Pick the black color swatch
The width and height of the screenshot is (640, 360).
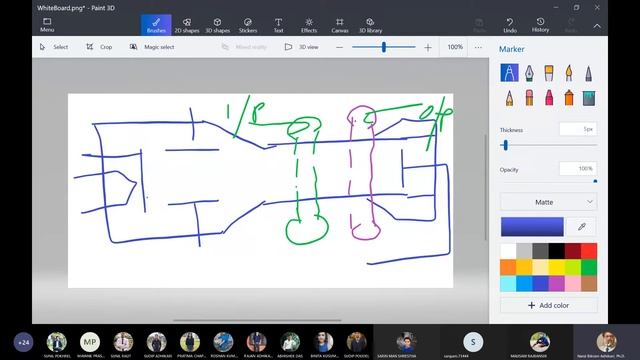pos(556,251)
